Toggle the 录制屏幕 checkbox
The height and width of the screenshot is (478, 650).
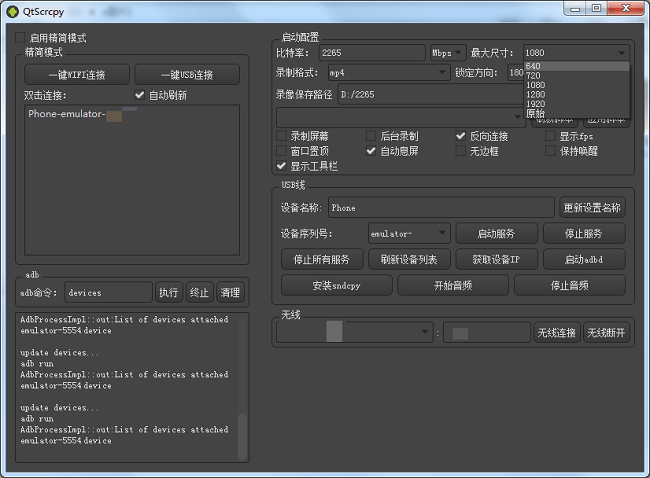281,136
